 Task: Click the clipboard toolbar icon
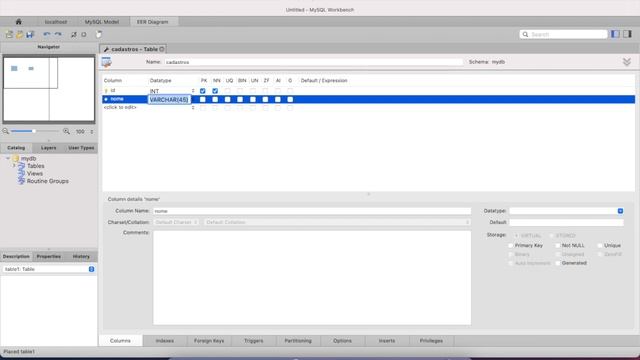98,35
